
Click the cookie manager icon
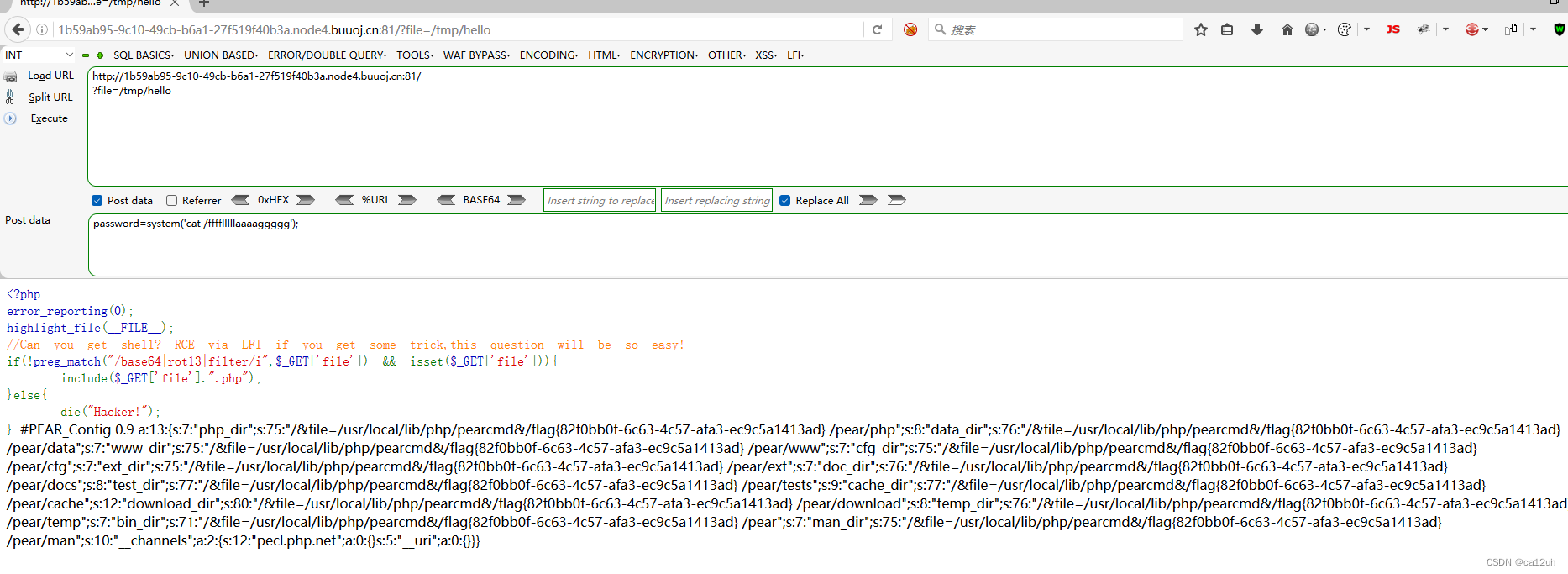[x=1344, y=29]
